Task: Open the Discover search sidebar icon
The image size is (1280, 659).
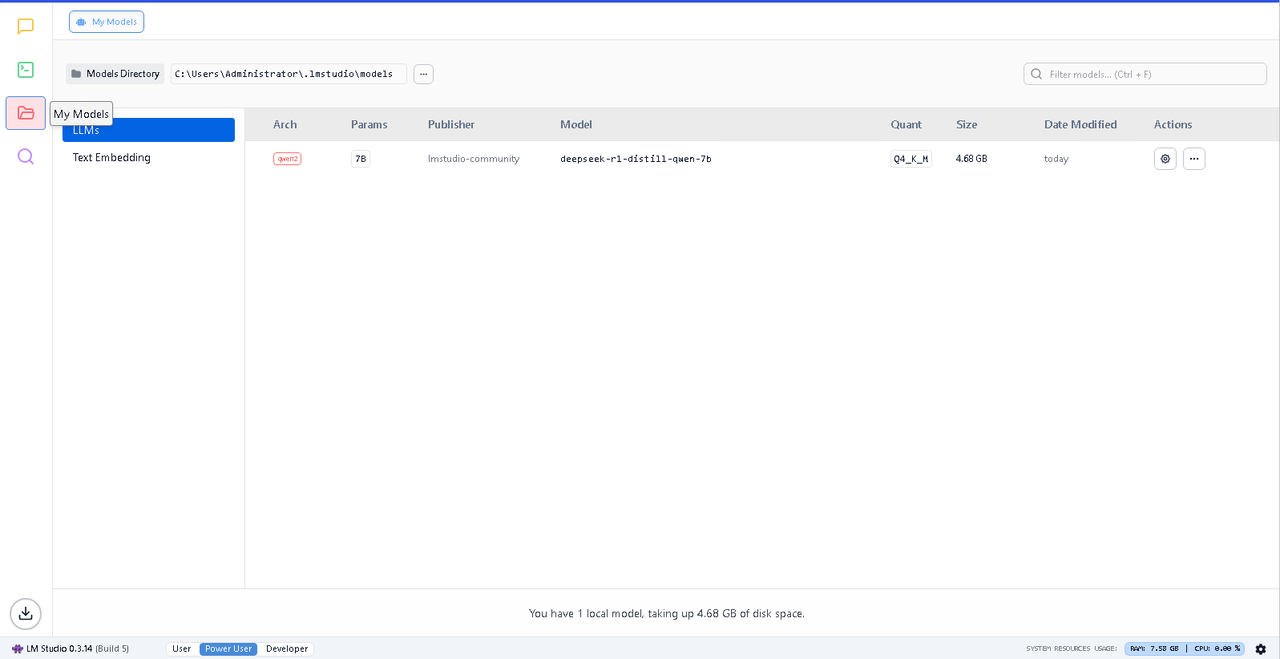Action: [26, 157]
